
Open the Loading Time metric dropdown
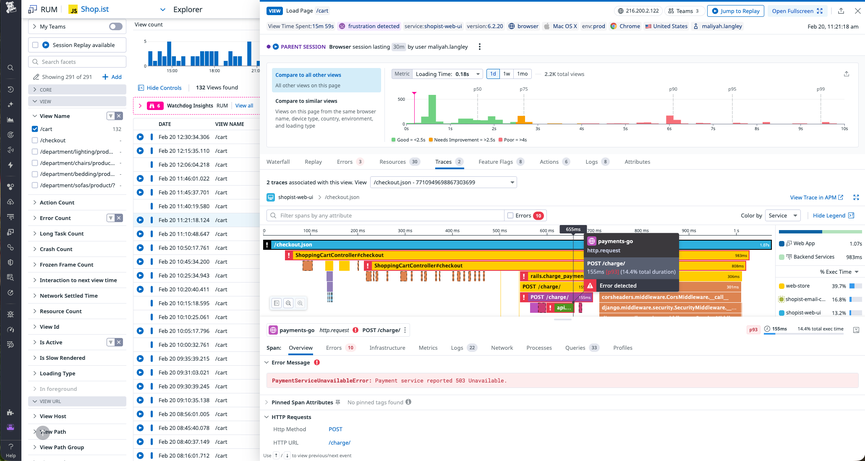click(447, 74)
